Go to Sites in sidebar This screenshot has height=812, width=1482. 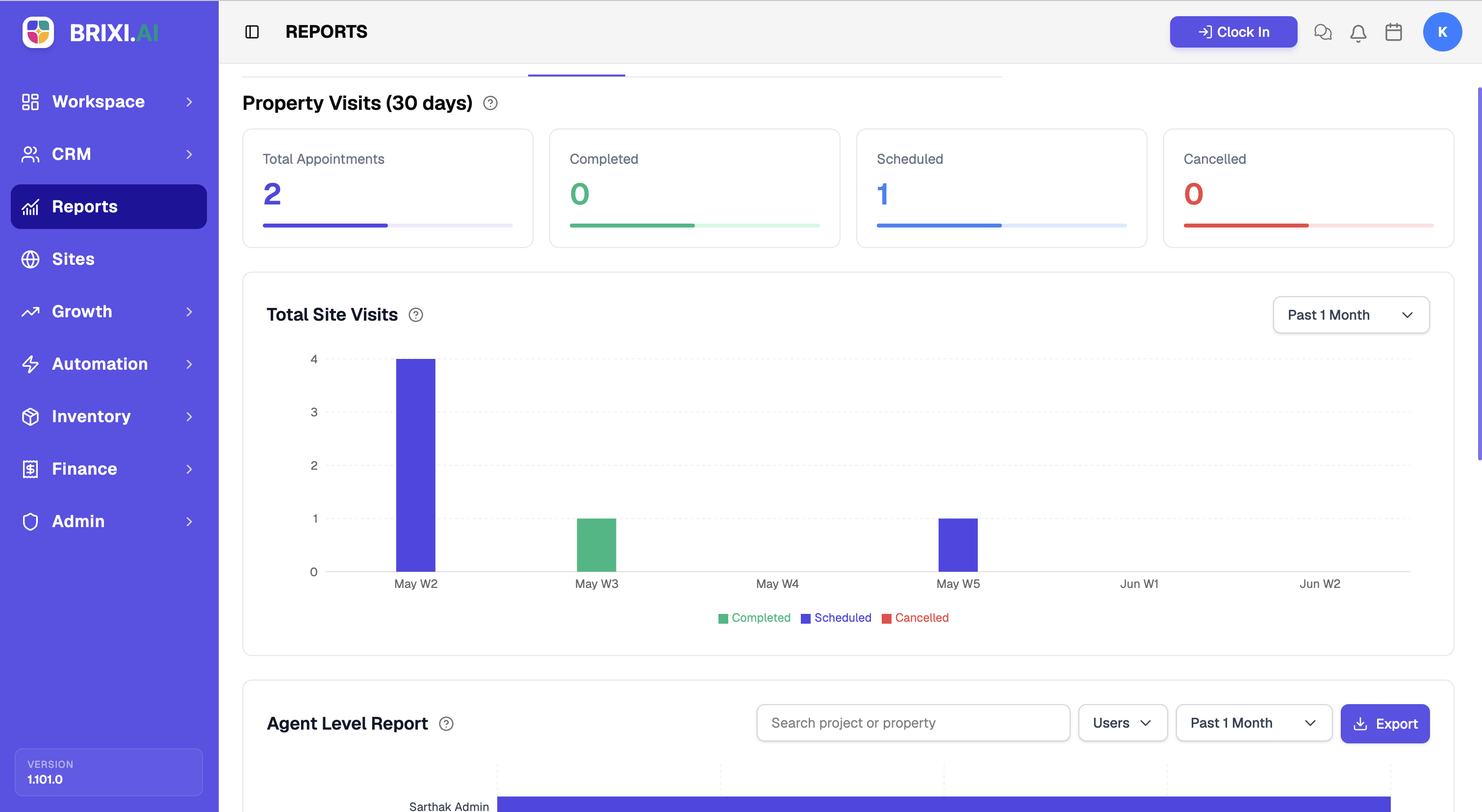coord(109,259)
